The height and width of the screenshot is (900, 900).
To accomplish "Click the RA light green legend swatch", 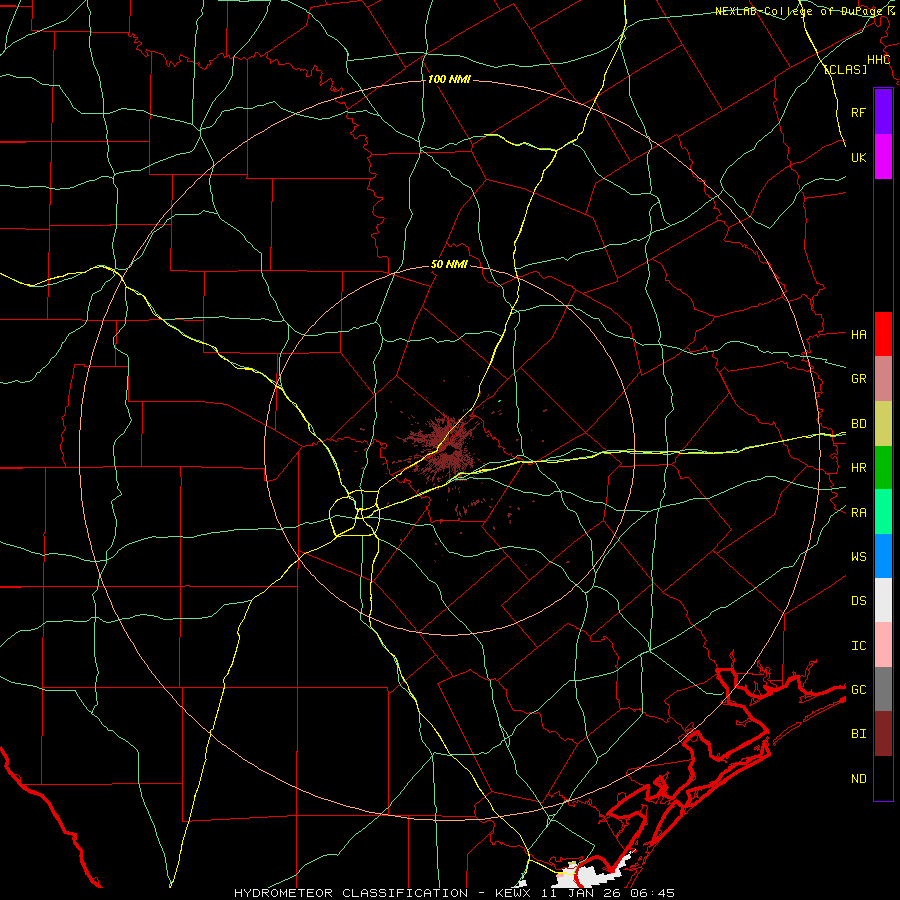I will [x=883, y=512].
